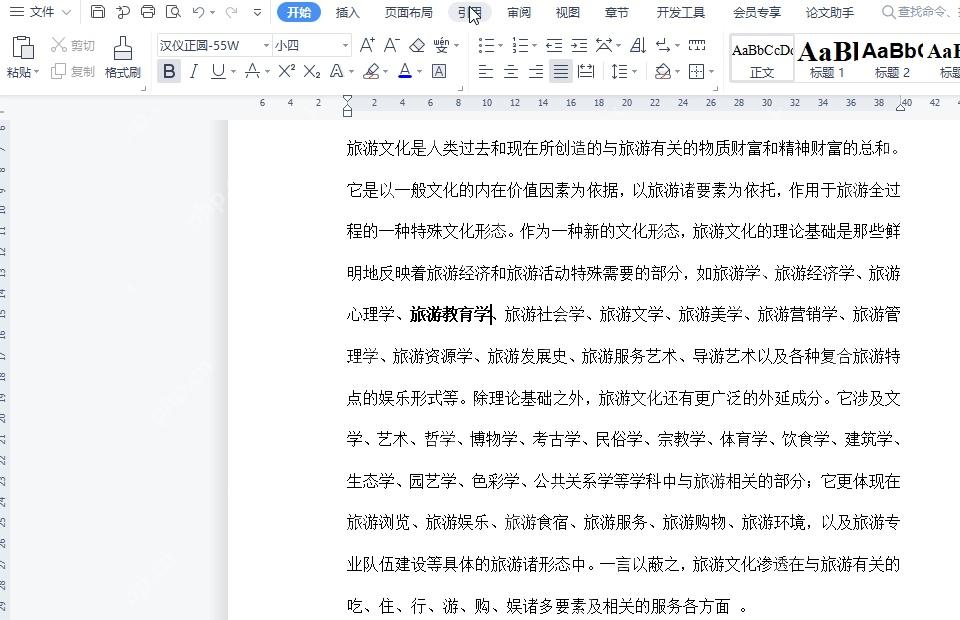
Task: Click the text highlight color pen
Action: tap(371, 72)
